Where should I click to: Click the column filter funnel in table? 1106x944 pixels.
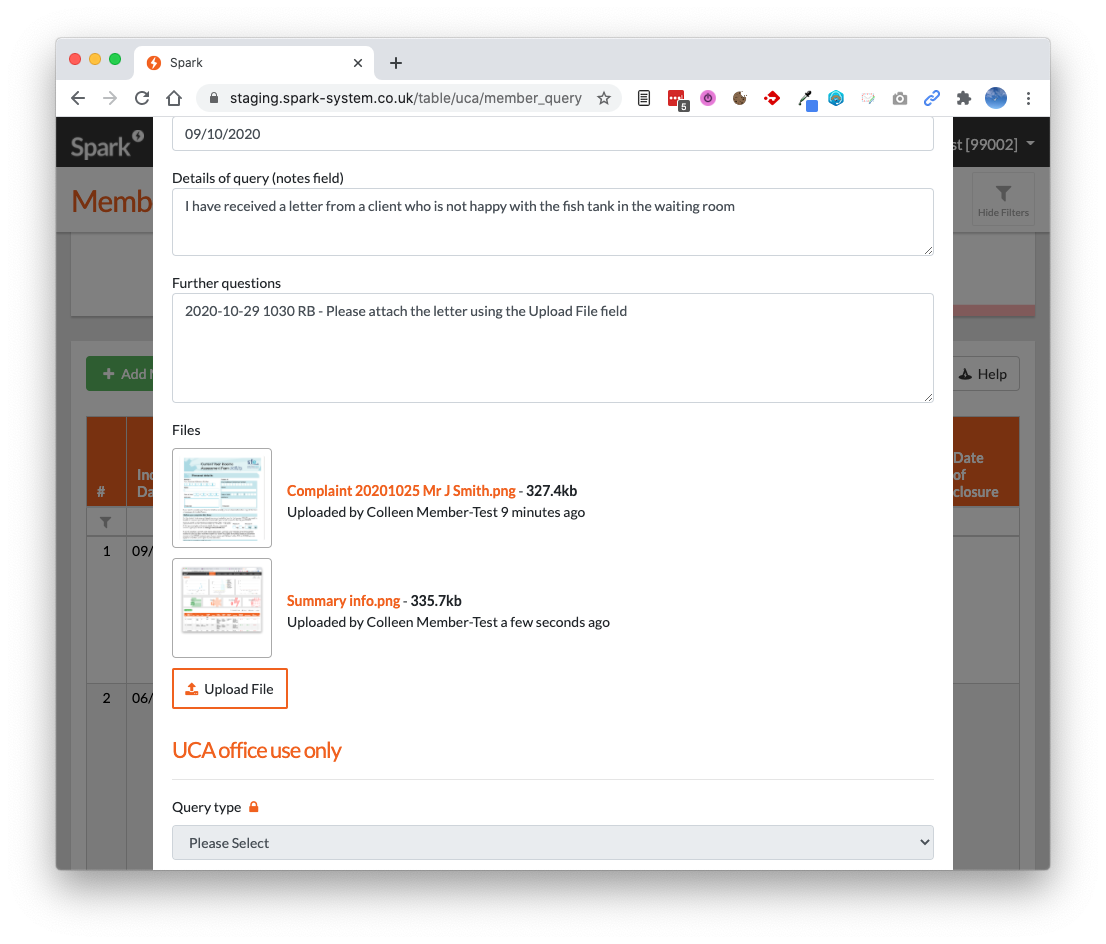point(106,522)
